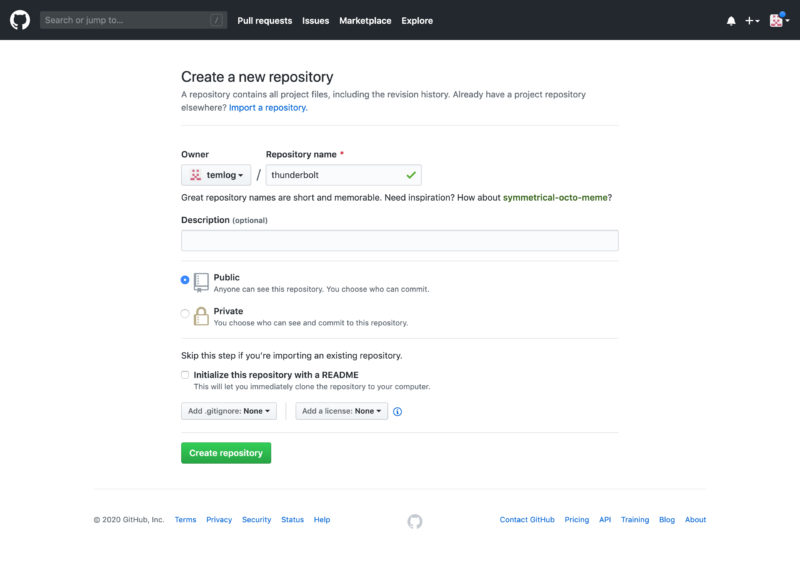Click into the Repository name field
Image resolution: width=800 pixels, height=561 pixels.
[343, 175]
